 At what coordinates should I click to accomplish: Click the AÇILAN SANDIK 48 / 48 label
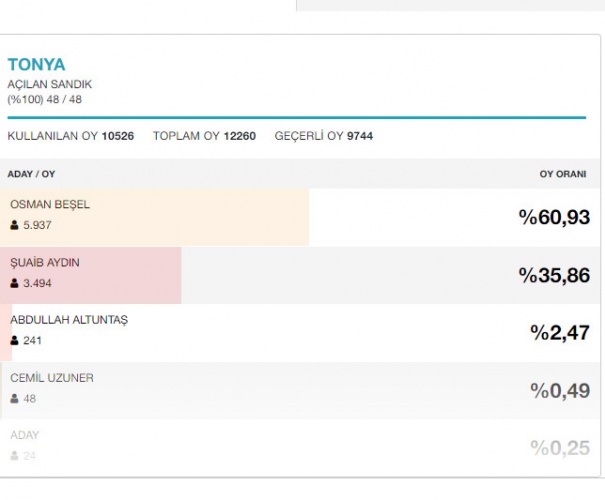tap(49, 91)
